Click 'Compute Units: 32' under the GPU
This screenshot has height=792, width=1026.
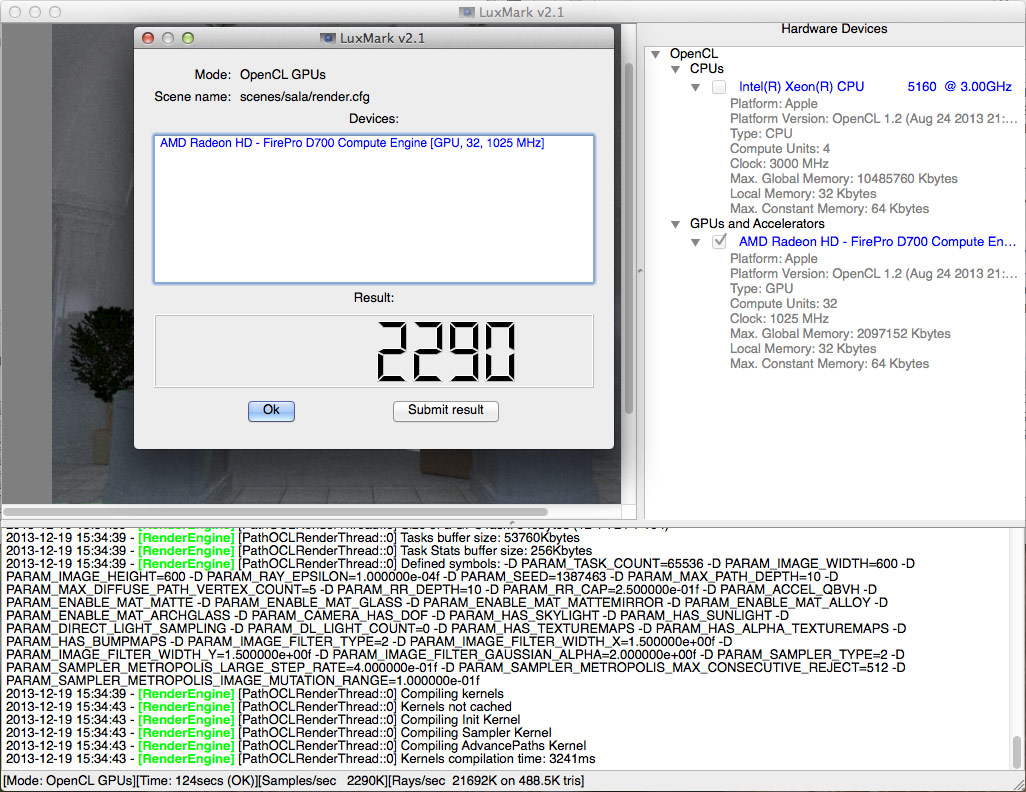pos(783,304)
